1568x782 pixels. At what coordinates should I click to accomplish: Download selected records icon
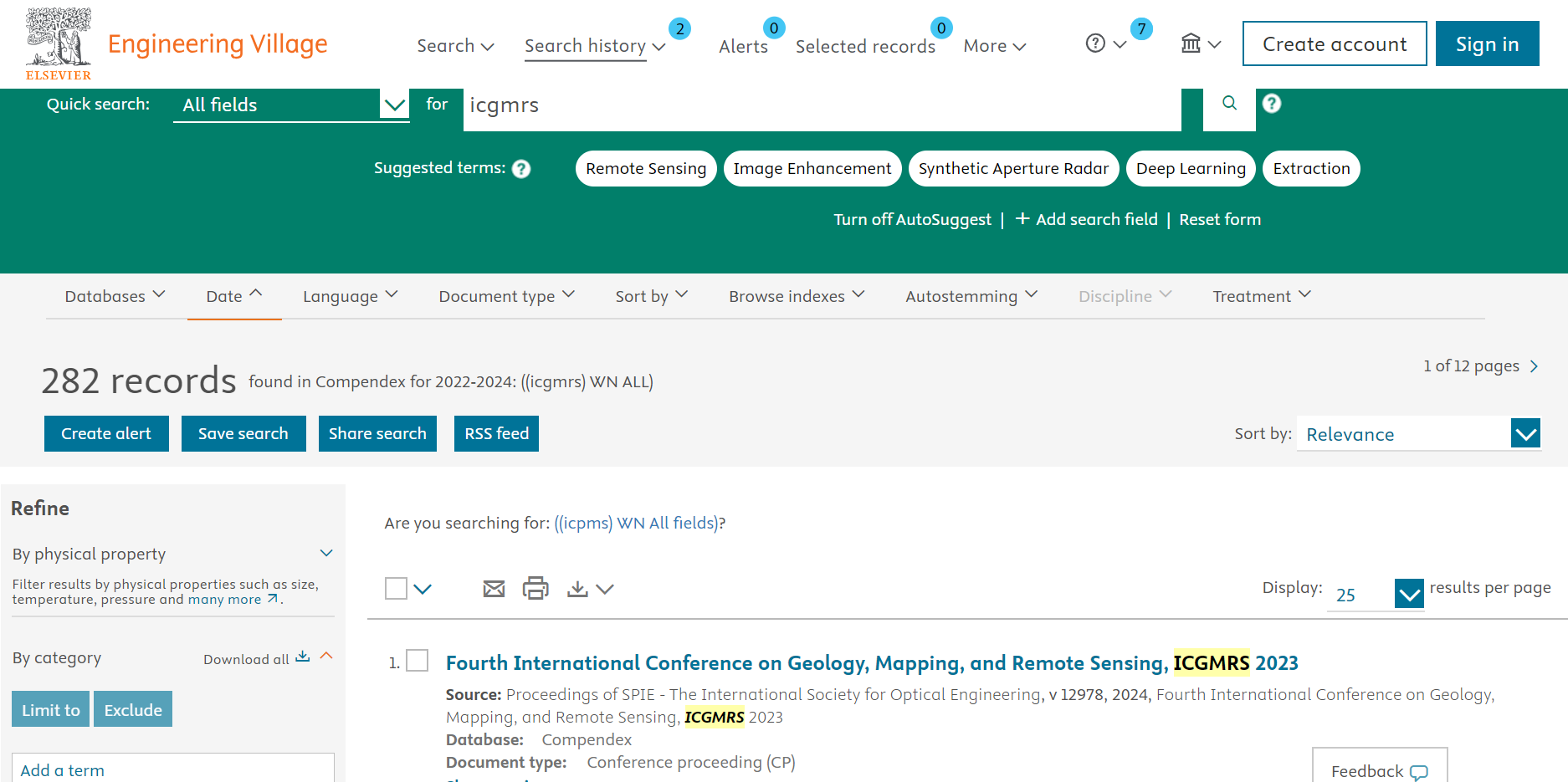(x=577, y=589)
